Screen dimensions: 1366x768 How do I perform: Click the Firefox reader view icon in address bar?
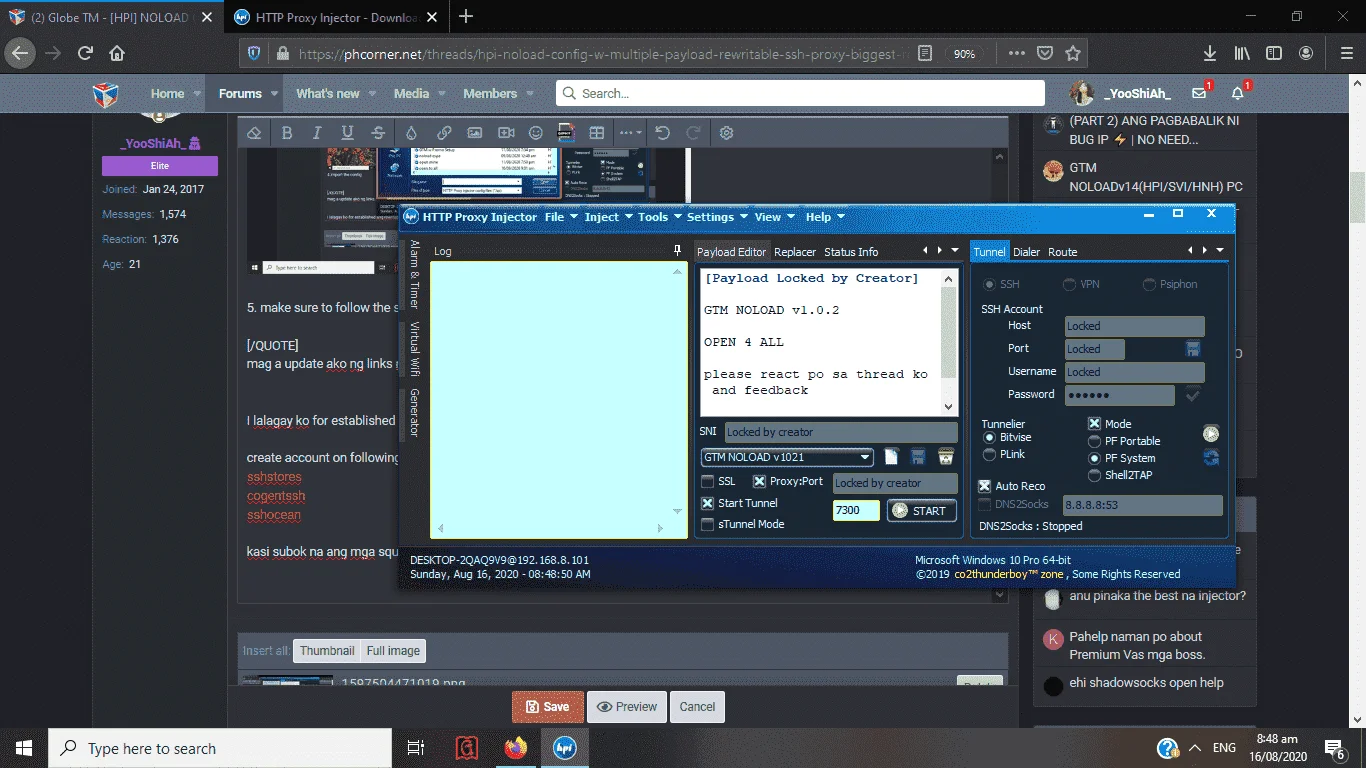click(925, 53)
